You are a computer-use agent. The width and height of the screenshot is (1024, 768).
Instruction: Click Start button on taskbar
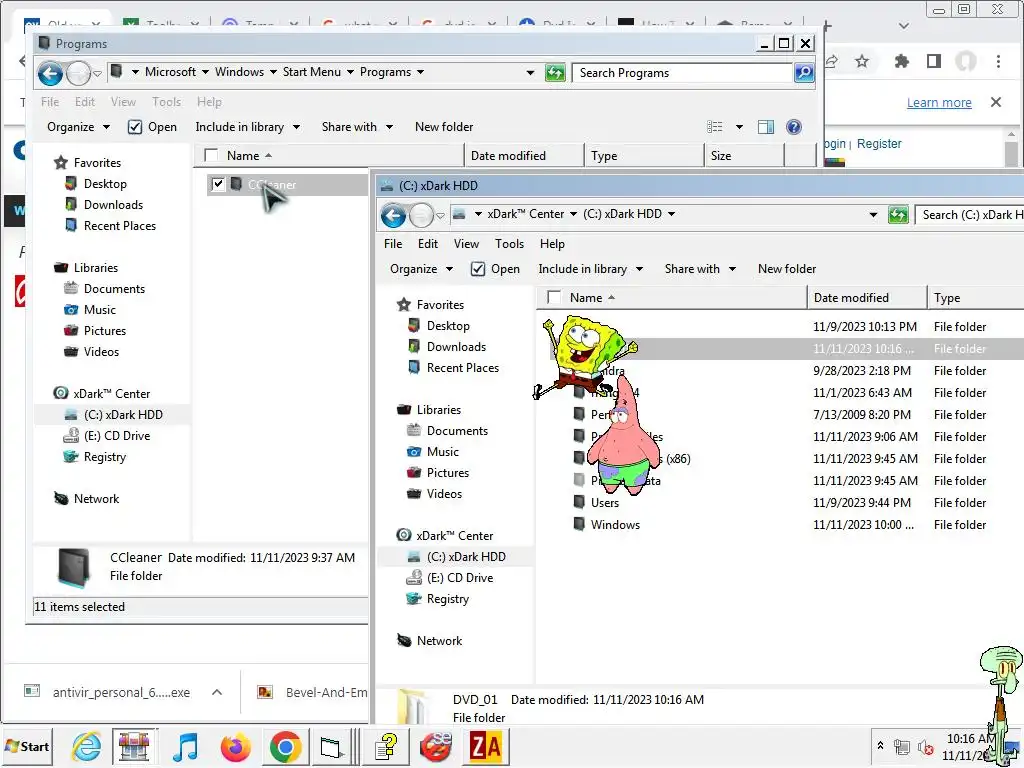point(27,746)
